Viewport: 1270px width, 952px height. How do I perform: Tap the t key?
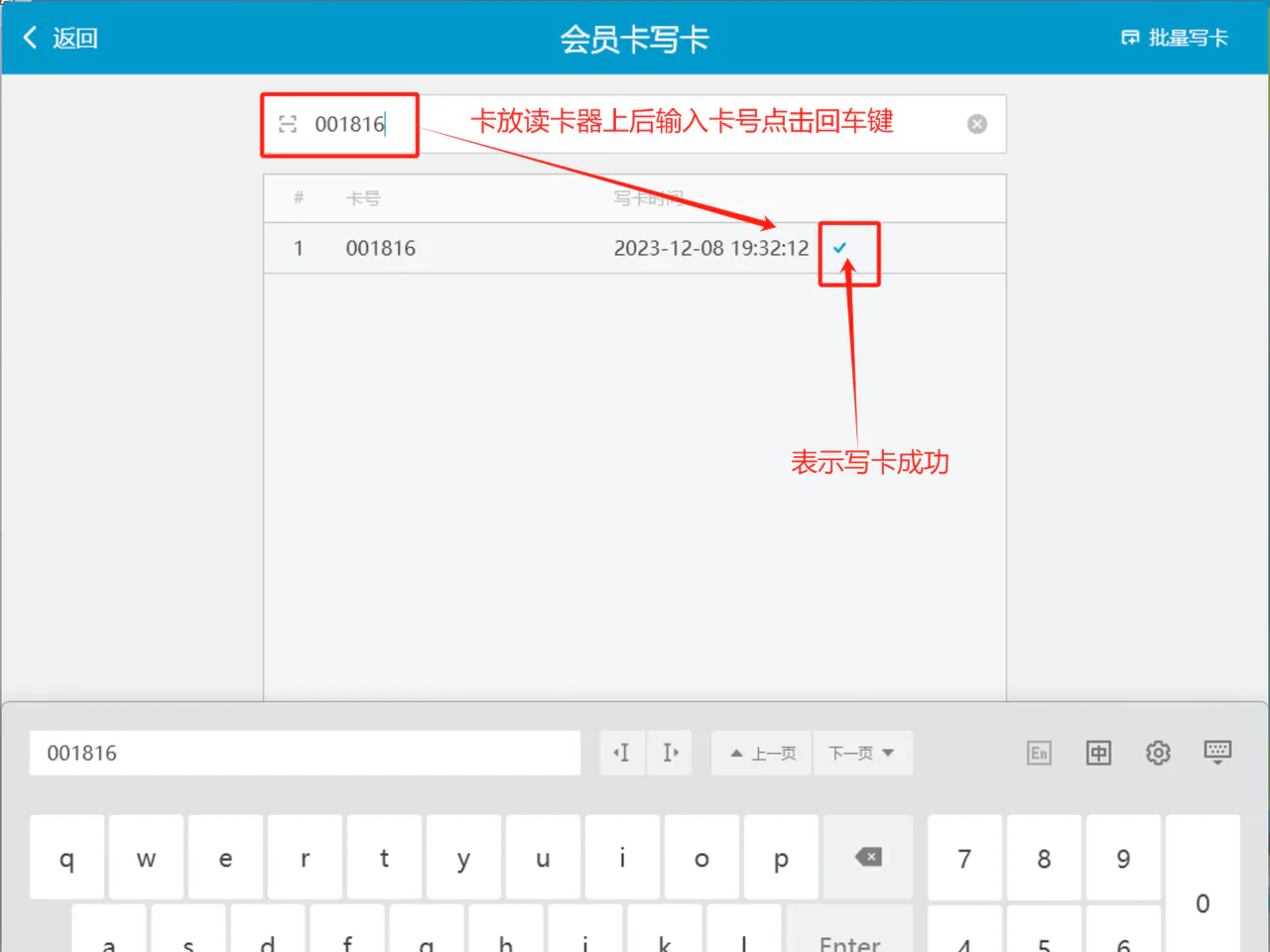384,857
